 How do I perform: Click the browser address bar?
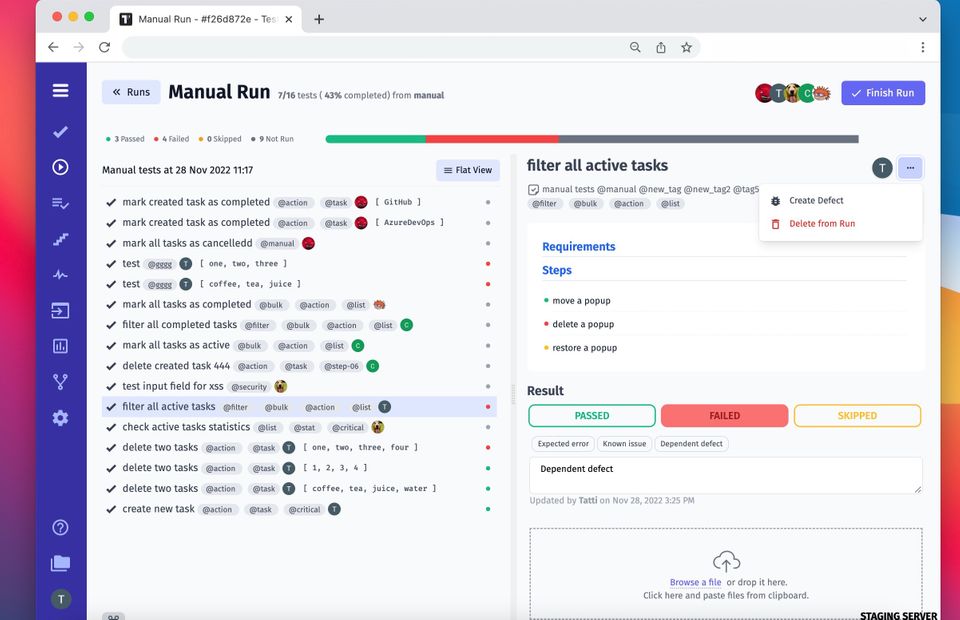(410, 47)
